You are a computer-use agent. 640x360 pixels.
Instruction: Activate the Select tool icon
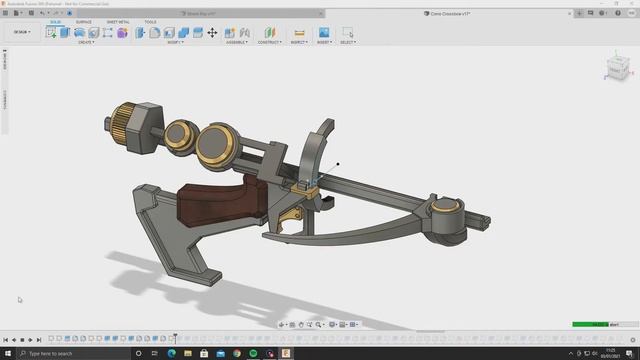348,33
